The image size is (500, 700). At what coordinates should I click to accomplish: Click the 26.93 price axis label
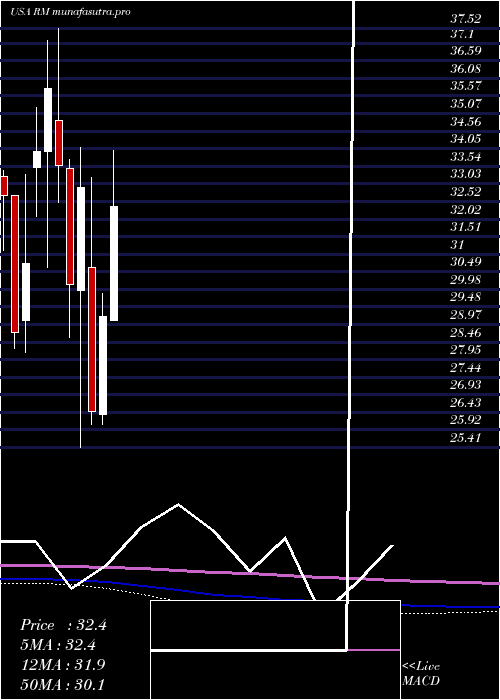(x=466, y=385)
